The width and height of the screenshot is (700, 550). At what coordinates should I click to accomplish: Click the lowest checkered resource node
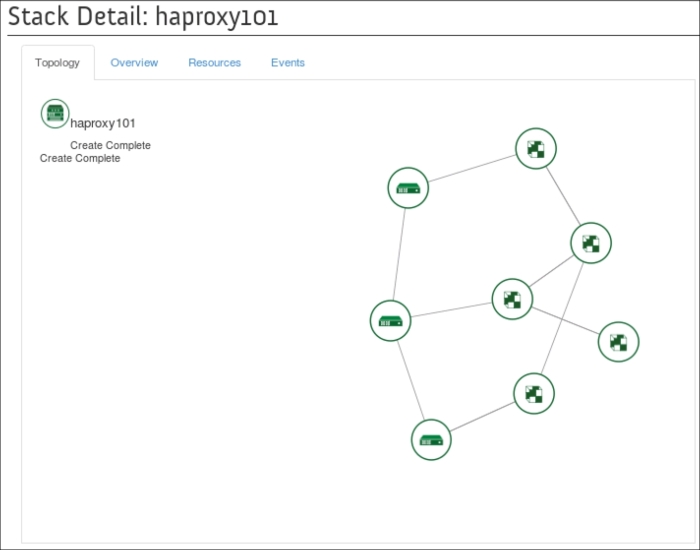click(x=534, y=393)
